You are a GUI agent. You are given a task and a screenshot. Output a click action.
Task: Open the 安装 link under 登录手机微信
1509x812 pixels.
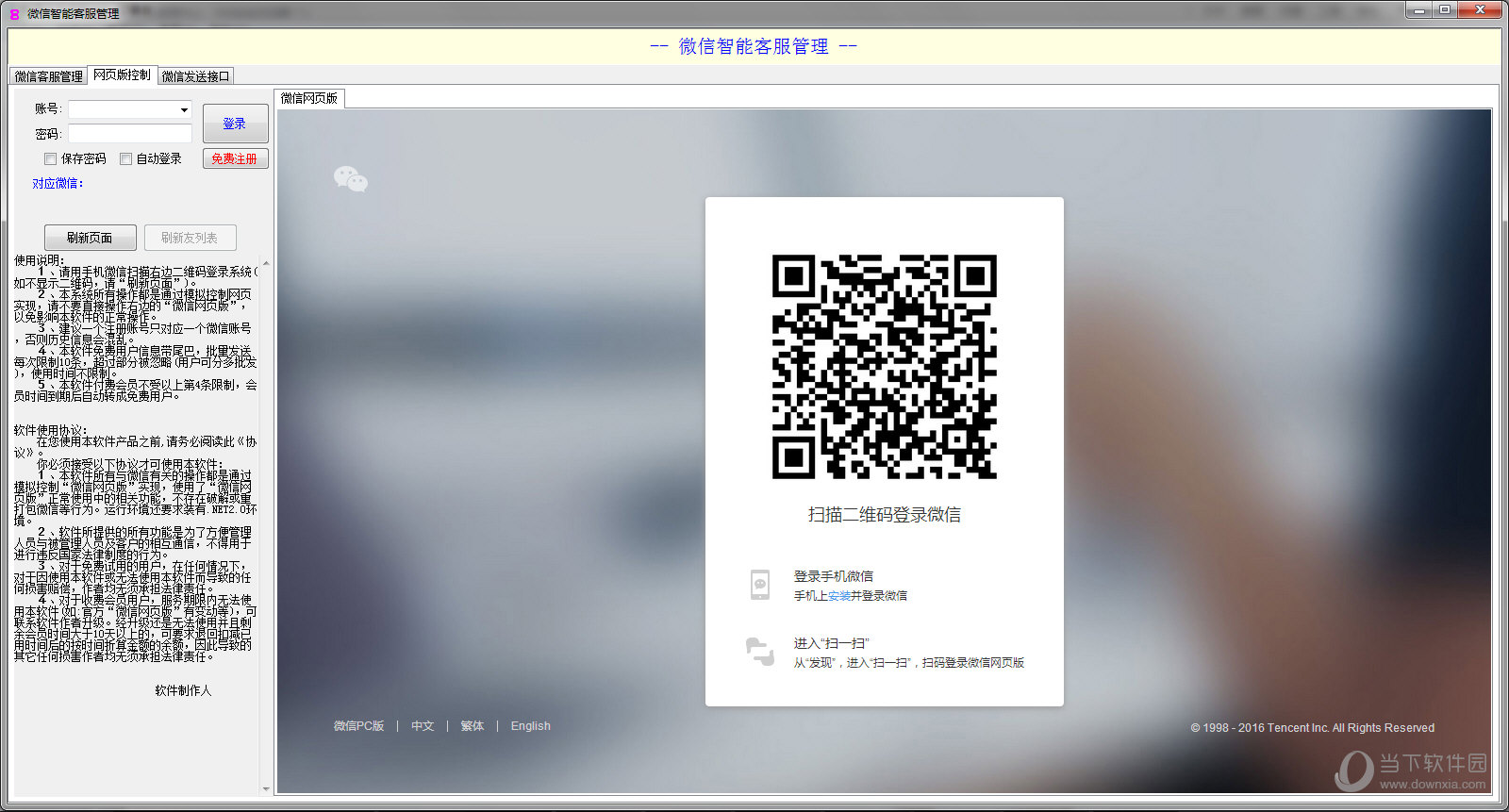(839, 596)
